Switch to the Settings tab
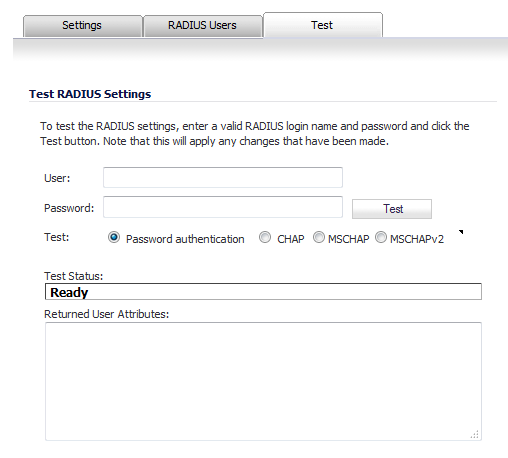This screenshot has height=458, width=508. (x=83, y=26)
